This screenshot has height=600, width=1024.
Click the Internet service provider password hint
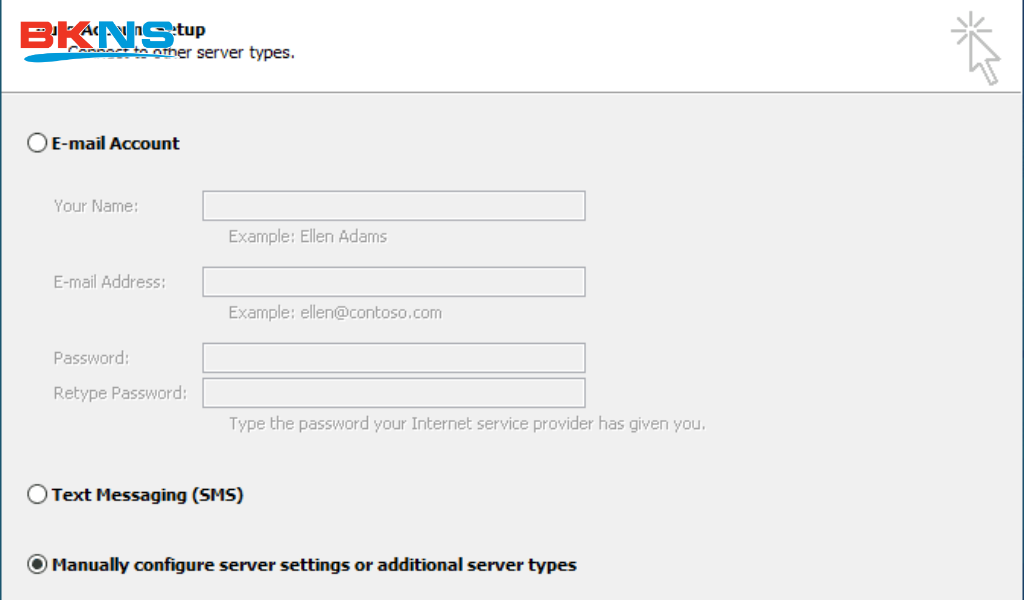(x=467, y=424)
